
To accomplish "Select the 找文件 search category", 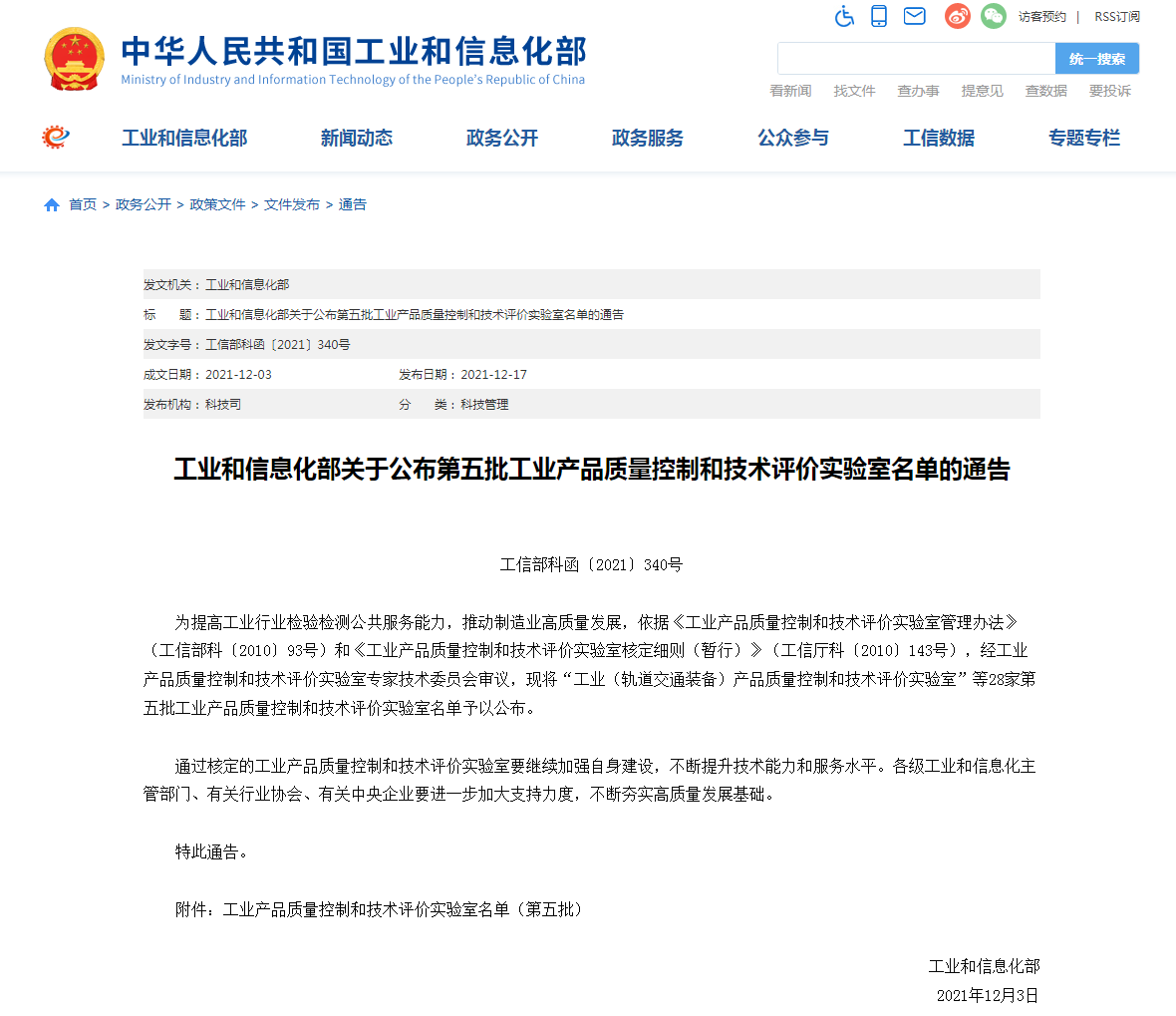I will (x=854, y=91).
